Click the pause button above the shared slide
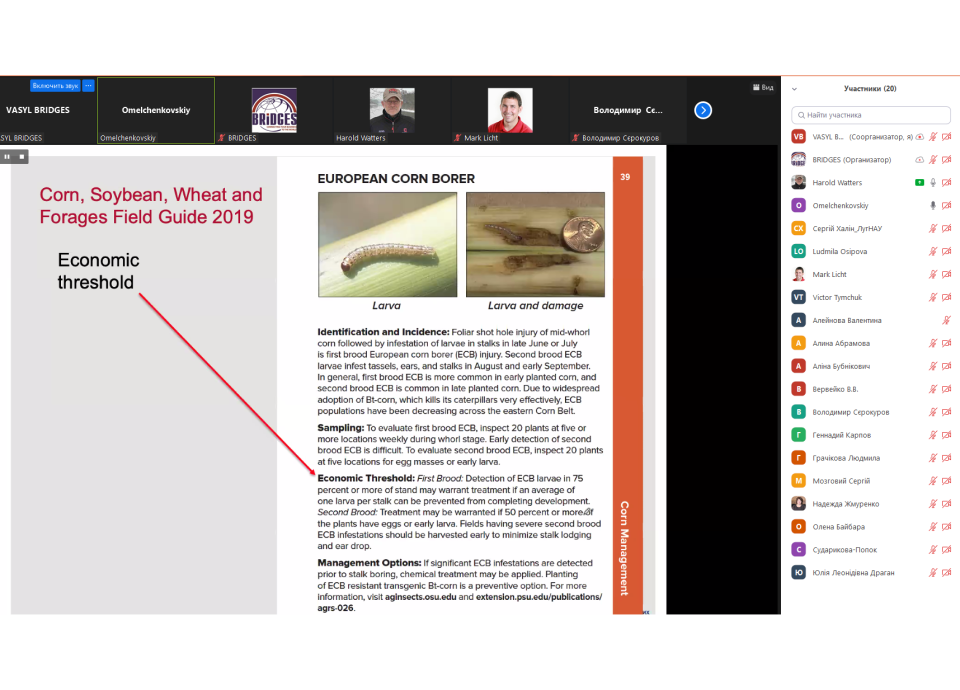The width and height of the screenshot is (960, 690). click(7, 156)
